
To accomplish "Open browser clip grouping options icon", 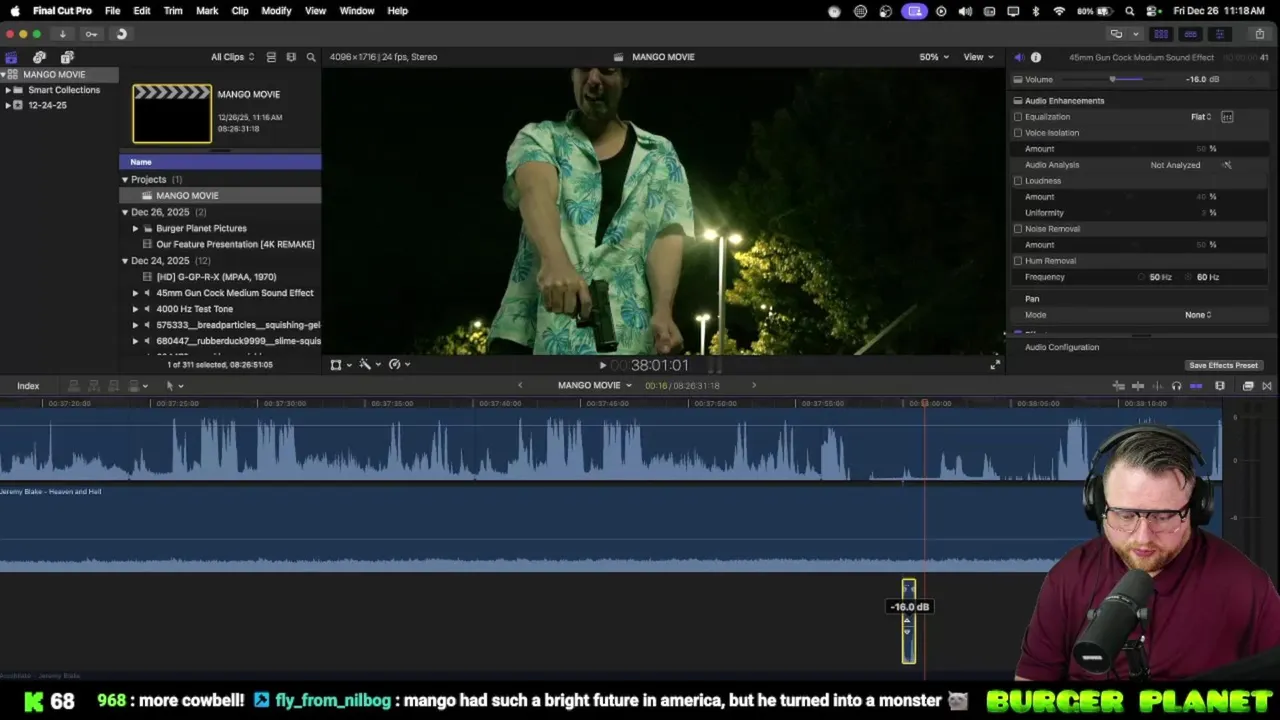I will pyautogui.click(x=291, y=57).
